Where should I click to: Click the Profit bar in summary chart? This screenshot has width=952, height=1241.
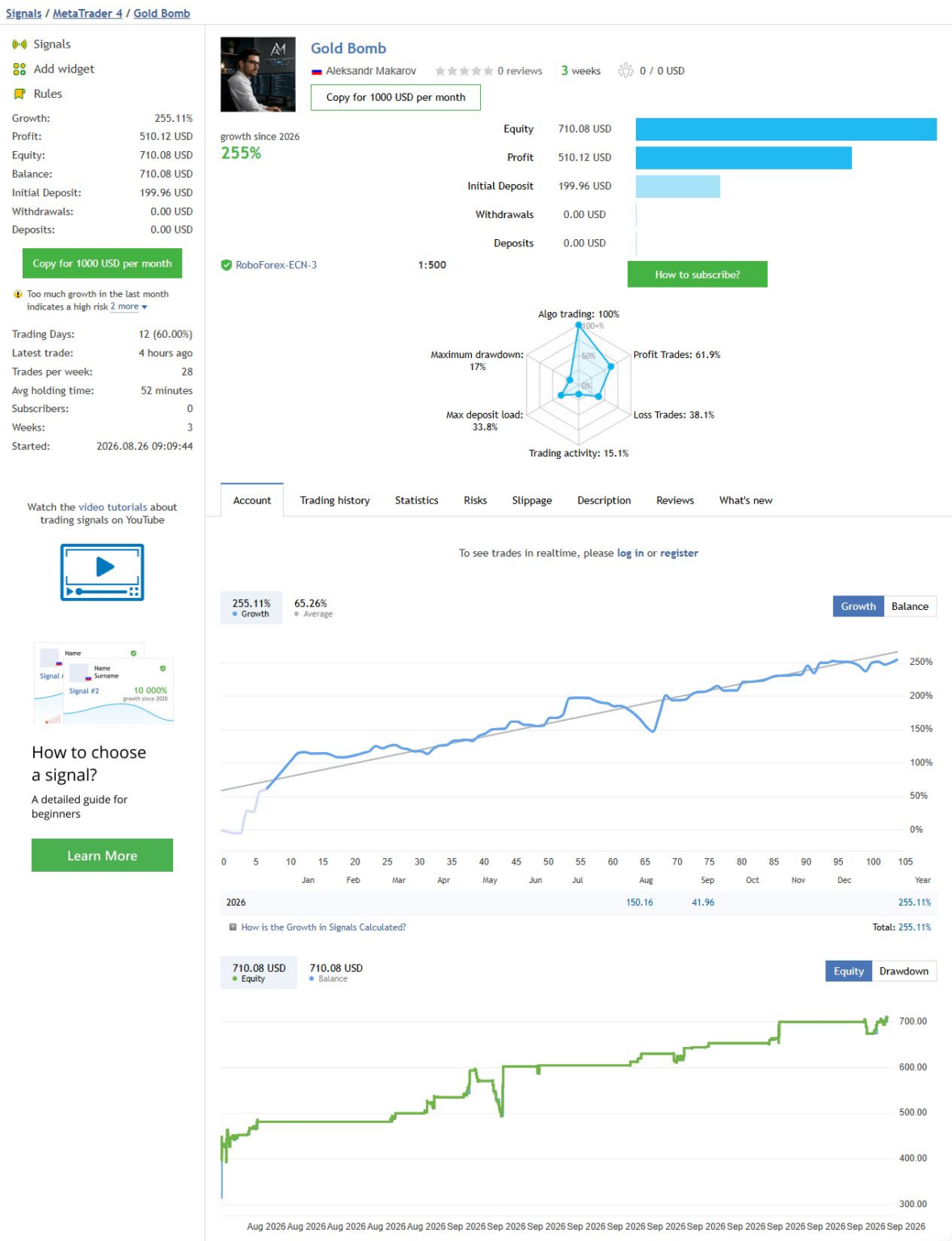pyautogui.click(x=743, y=158)
